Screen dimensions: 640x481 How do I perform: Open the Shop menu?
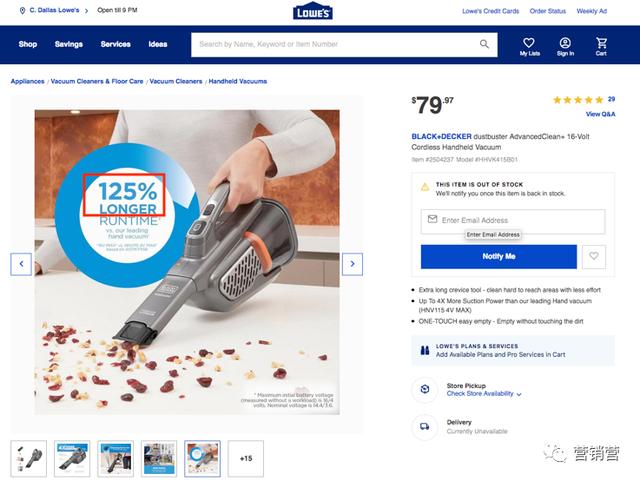[x=28, y=44]
